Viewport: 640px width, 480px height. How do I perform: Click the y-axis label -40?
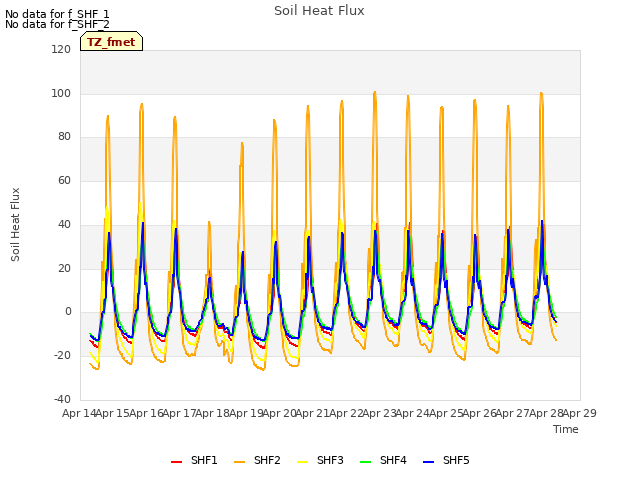[62, 399]
